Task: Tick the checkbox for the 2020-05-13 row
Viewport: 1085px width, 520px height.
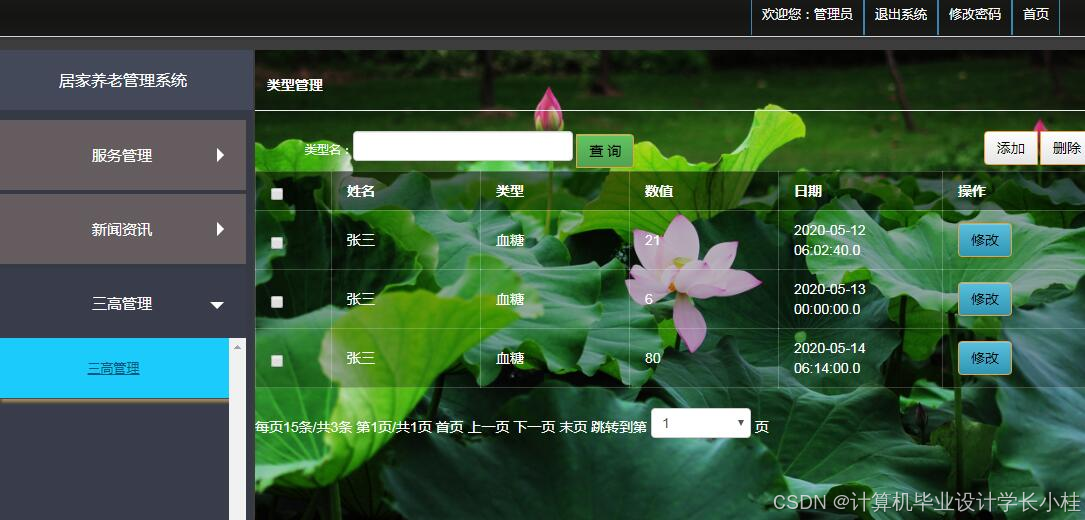Action: point(277,302)
